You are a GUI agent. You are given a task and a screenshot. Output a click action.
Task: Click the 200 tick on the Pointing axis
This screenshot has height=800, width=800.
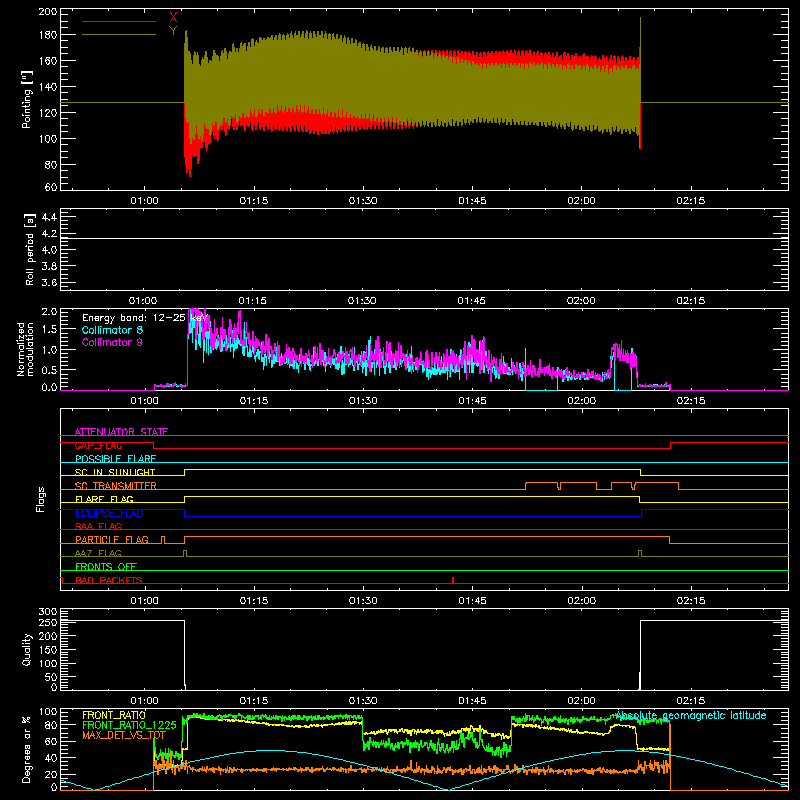point(48,12)
